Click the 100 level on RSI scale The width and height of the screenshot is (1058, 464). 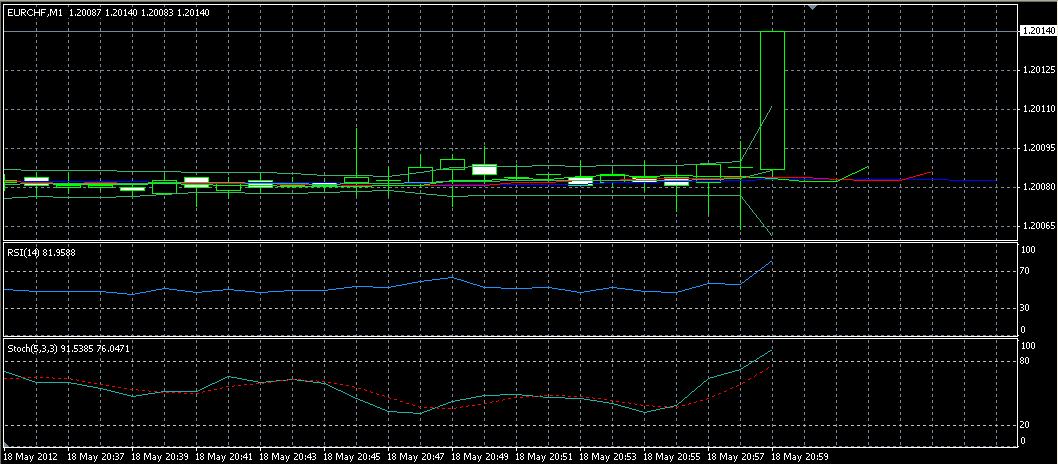point(1030,250)
